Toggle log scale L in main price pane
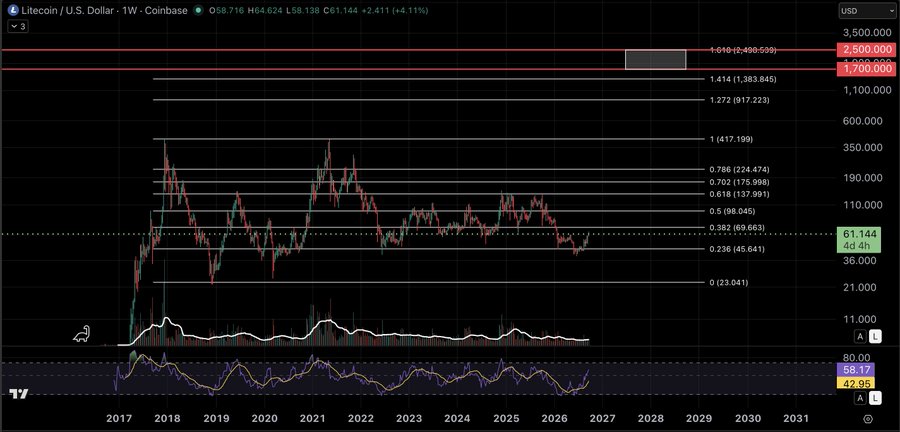Image resolution: width=900 pixels, height=432 pixels. 874,337
